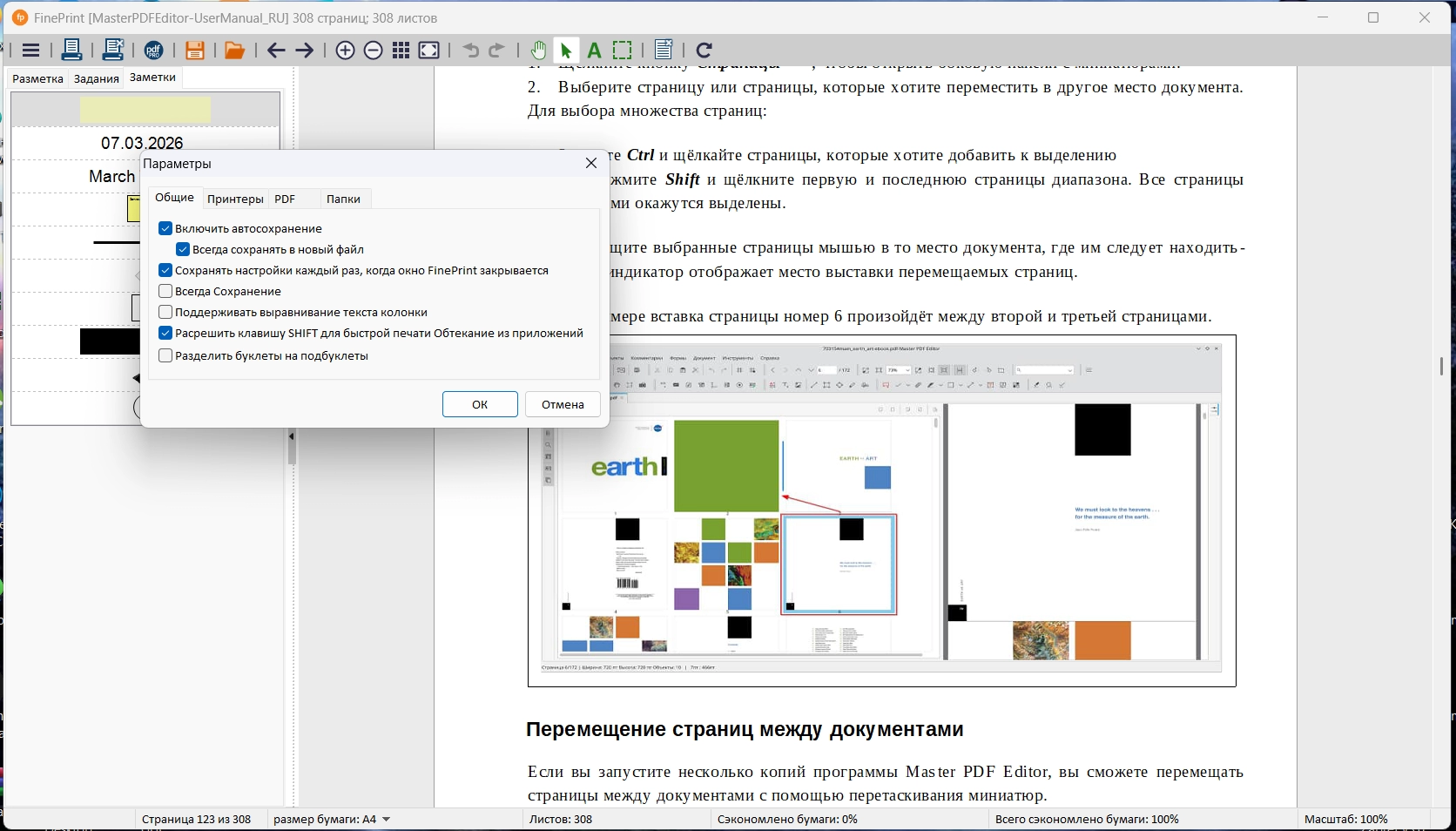The width and height of the screenshot is (1456, 831).
Task: Switch to the Общие tab
Action: point(174,198)
